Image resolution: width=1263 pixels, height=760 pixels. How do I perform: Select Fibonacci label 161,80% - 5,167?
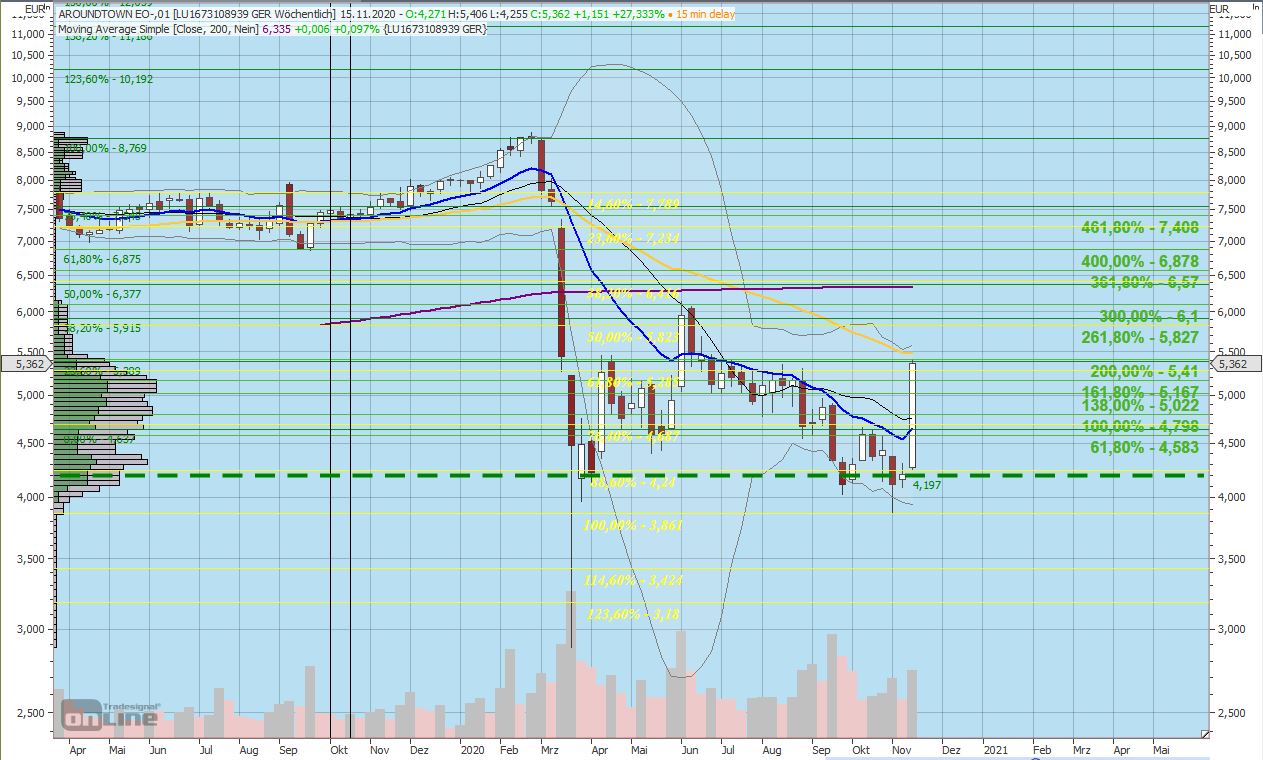click(x=1139, y=392)
